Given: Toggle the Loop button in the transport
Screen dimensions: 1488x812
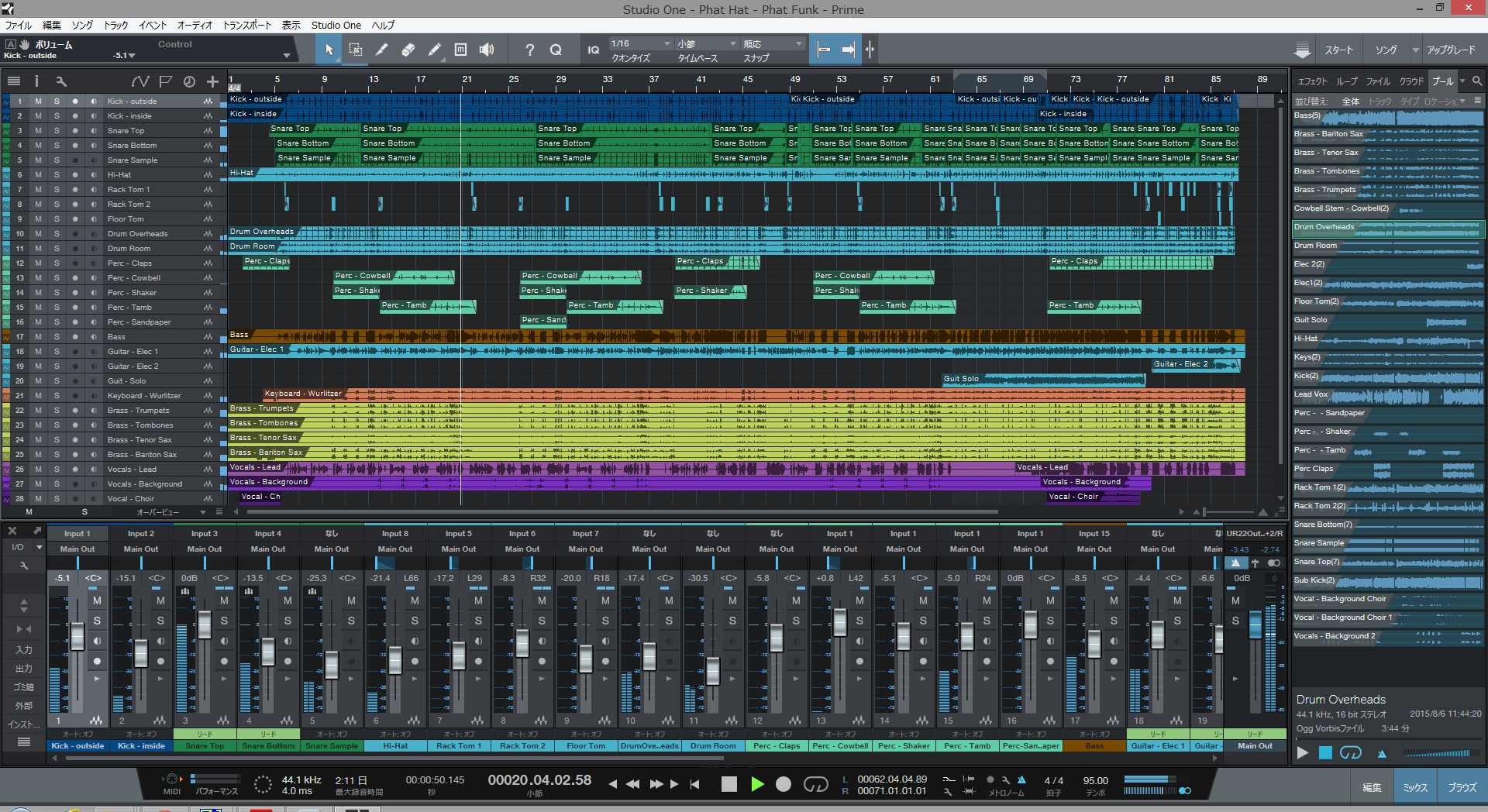Looking at the screenshot, I should tap(815, 784).
